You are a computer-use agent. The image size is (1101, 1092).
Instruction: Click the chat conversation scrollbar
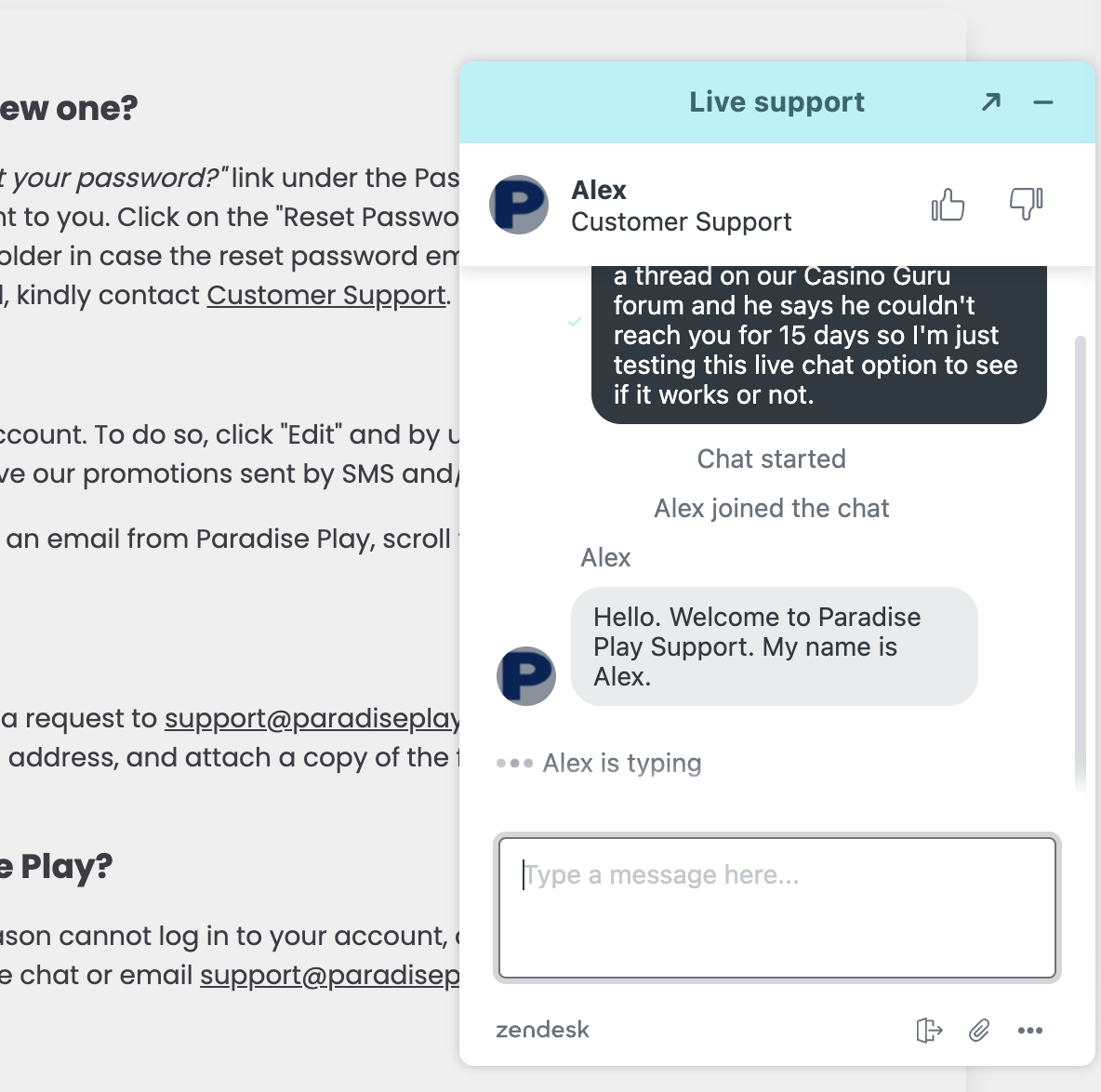pos(1080,558)
